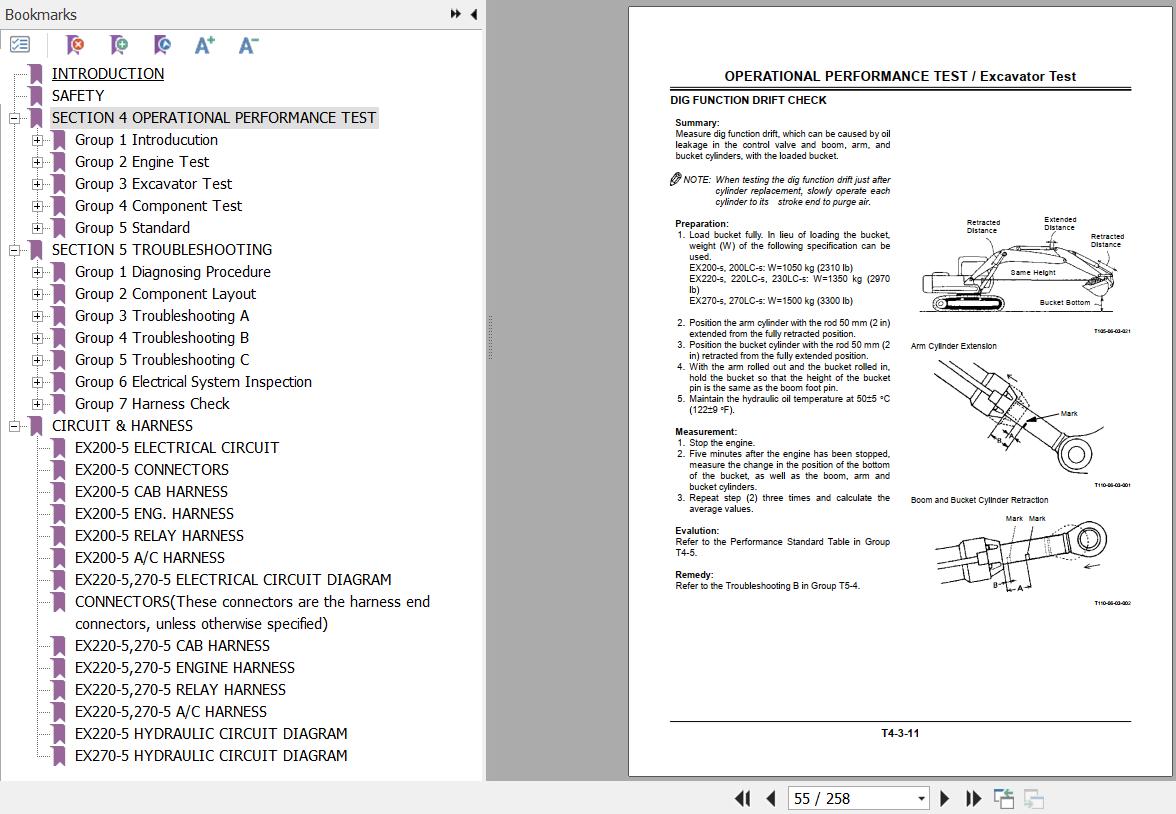Viewport: 1176px width, 814px height.
Task: Select SECTION 5 TROUBLESHOOTING bookmark
Action: [x=162, y=250]
